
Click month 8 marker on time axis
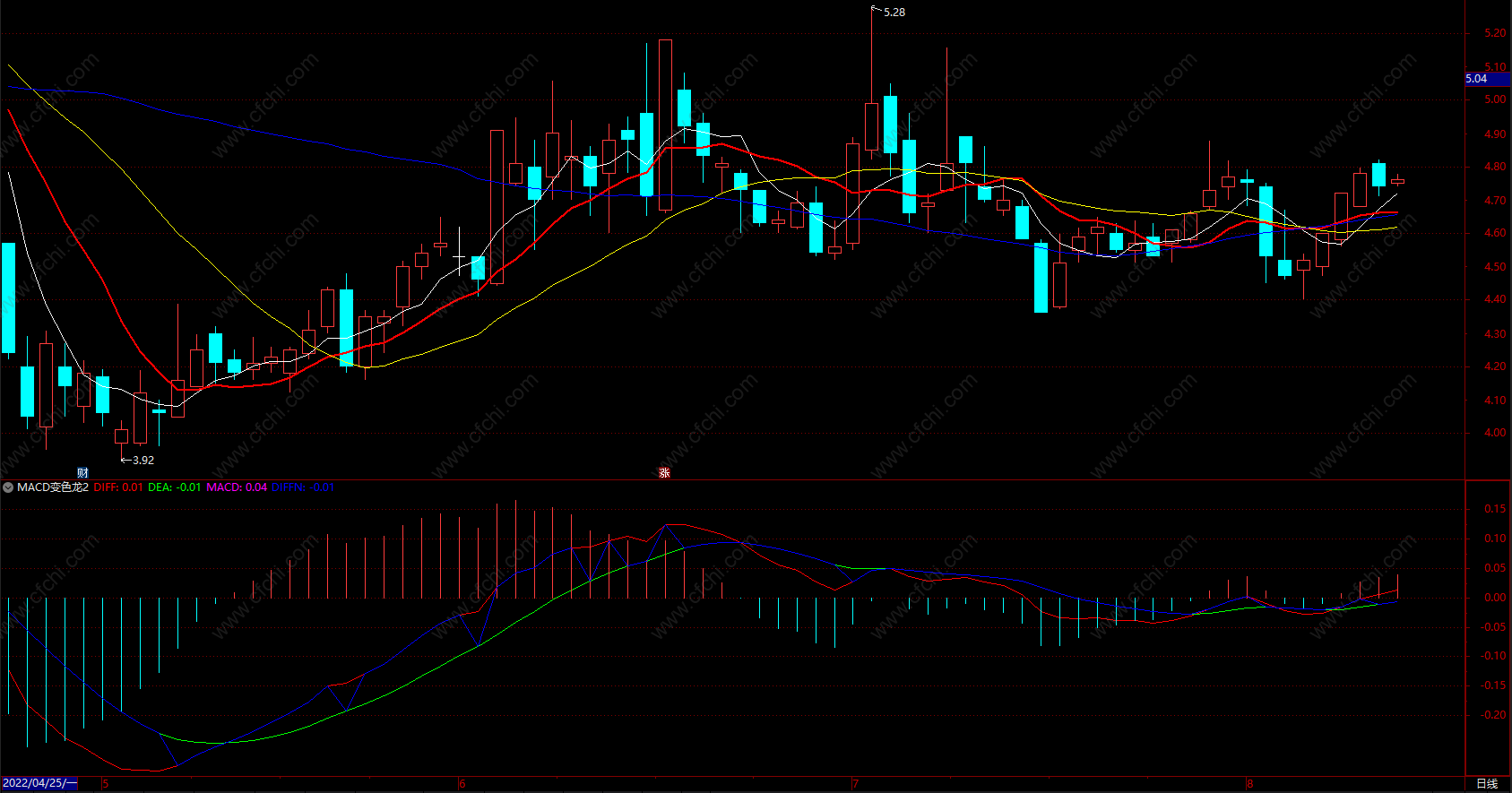coord(1249,784)
